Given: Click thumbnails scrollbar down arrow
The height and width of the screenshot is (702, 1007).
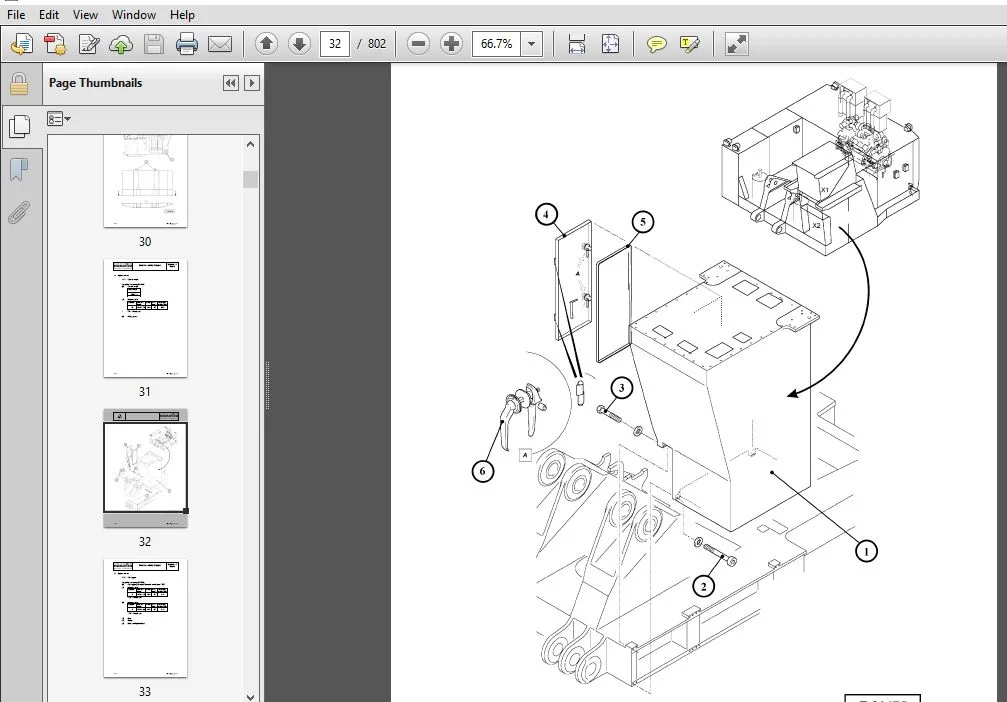Looking at the screenshot, I should coord(250,696).
